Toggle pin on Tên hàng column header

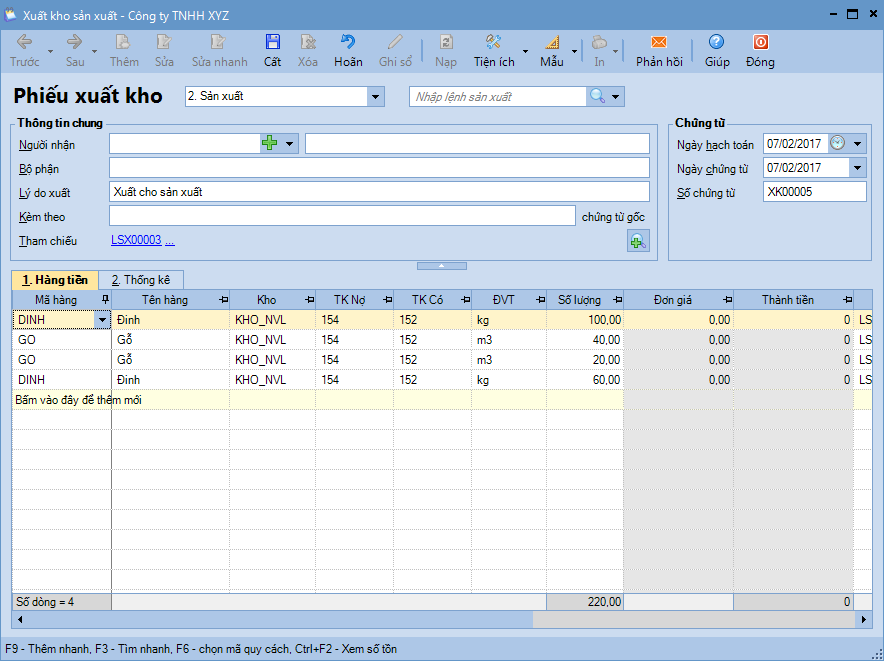pyautogui.click(x=222, y=300)
